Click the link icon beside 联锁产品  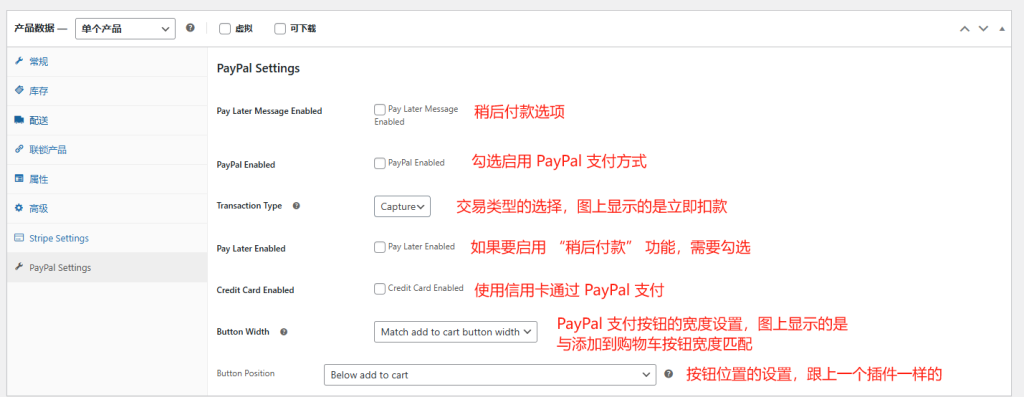coord(19,150)
